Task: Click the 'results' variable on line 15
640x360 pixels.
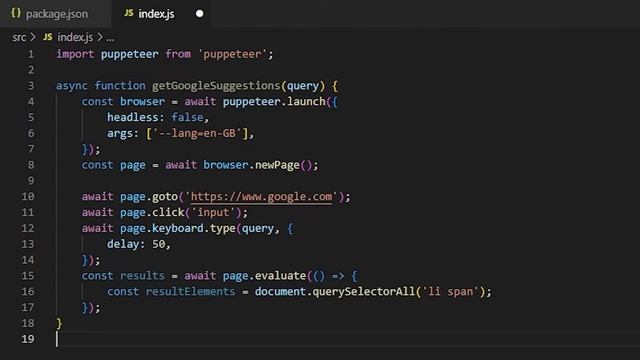Action: click(x=142, y=276)
